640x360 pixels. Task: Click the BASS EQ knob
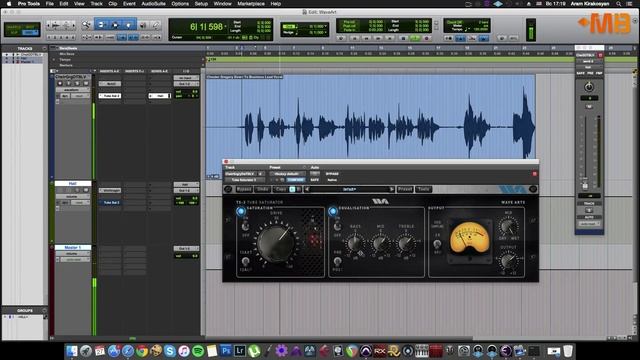[x=355, y=244]
